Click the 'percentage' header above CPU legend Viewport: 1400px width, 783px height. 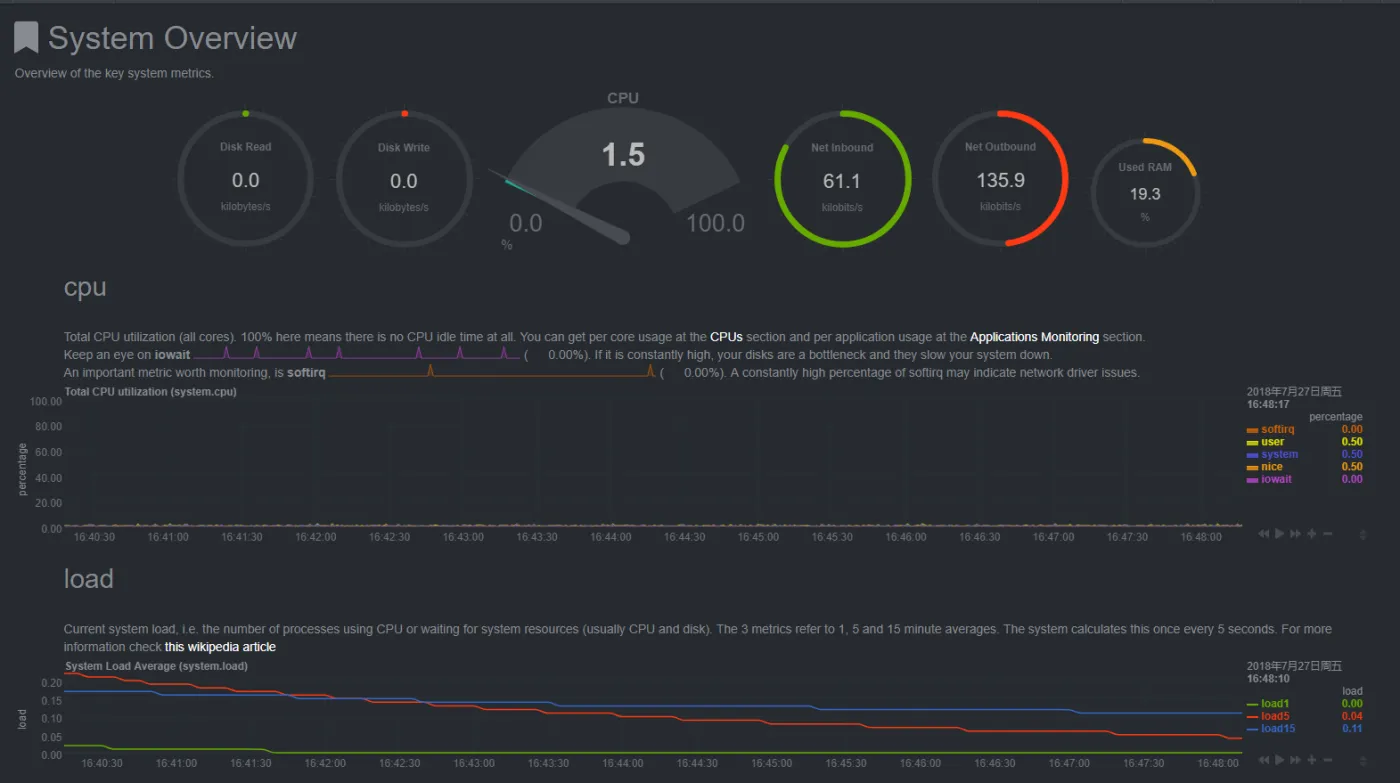(1336, 417)
